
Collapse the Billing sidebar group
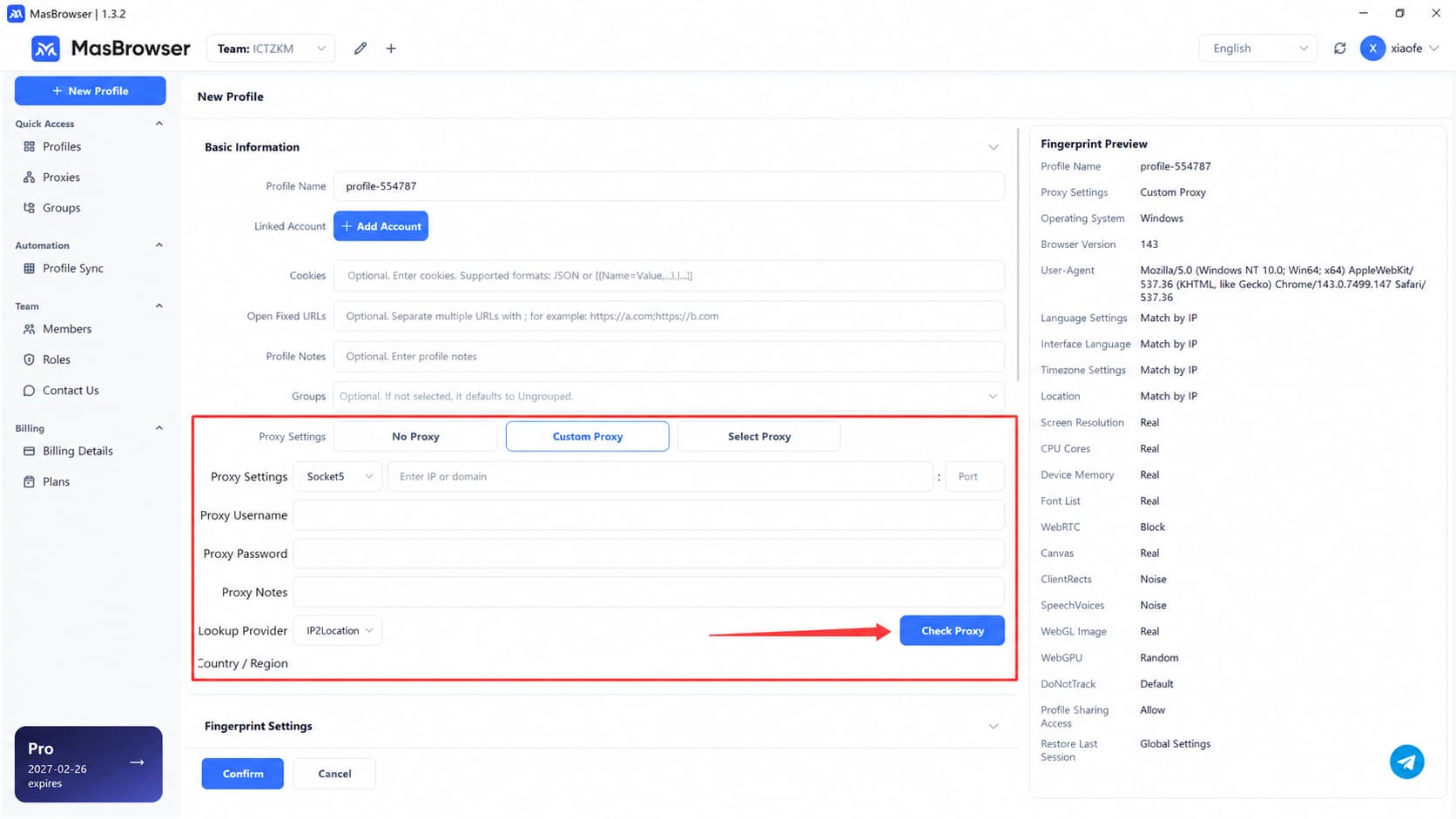(x=158, y=428)
